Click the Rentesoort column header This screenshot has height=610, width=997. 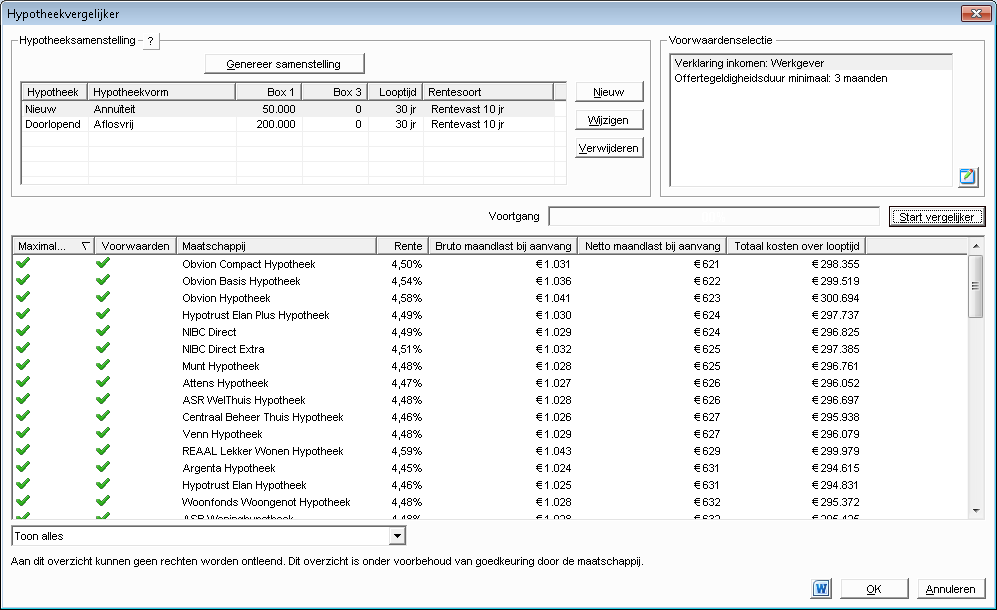tap(488, 92)
